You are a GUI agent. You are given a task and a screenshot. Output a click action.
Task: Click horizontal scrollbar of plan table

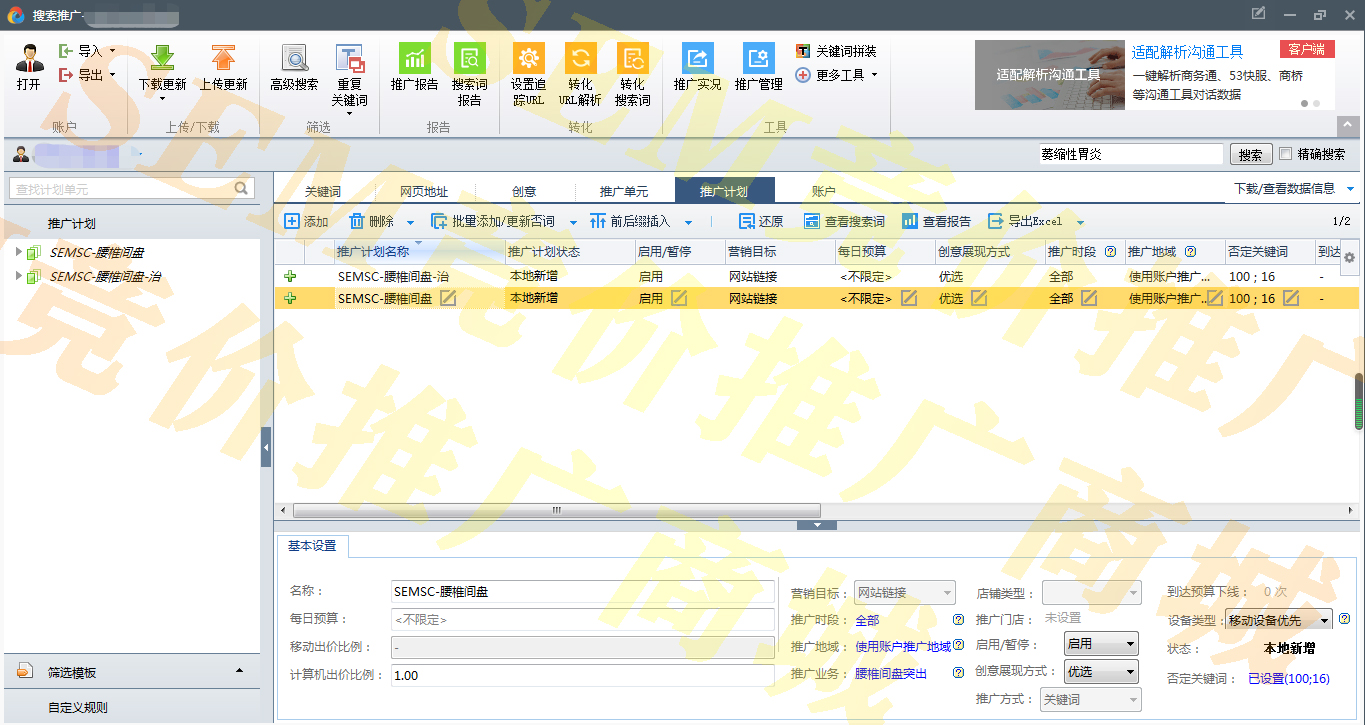557,510
